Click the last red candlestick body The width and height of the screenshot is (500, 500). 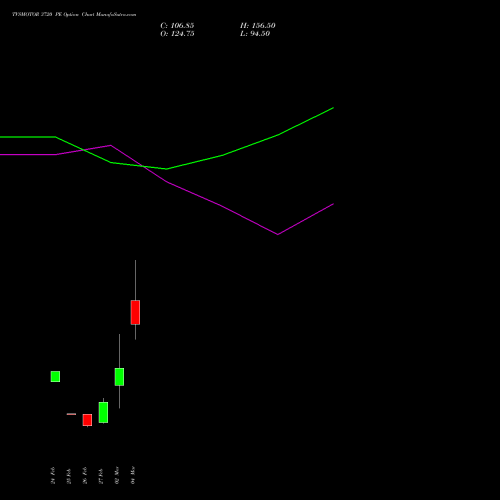(135, 312)
